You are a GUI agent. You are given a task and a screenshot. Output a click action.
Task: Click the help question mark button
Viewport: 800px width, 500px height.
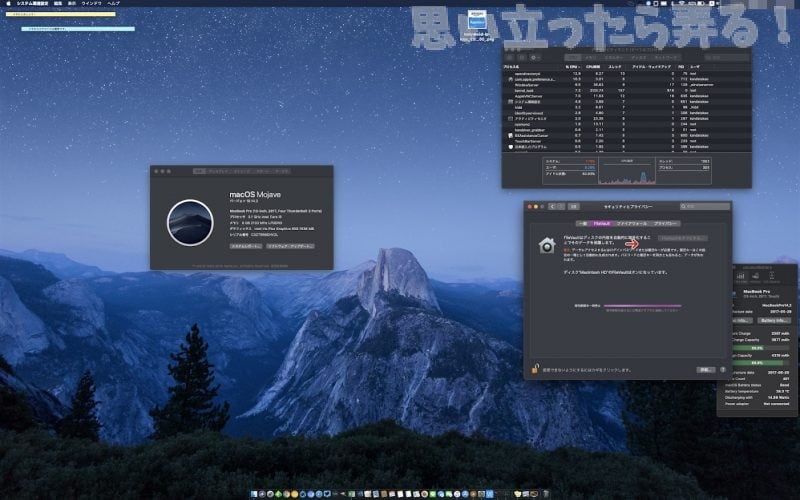(722, 369)
